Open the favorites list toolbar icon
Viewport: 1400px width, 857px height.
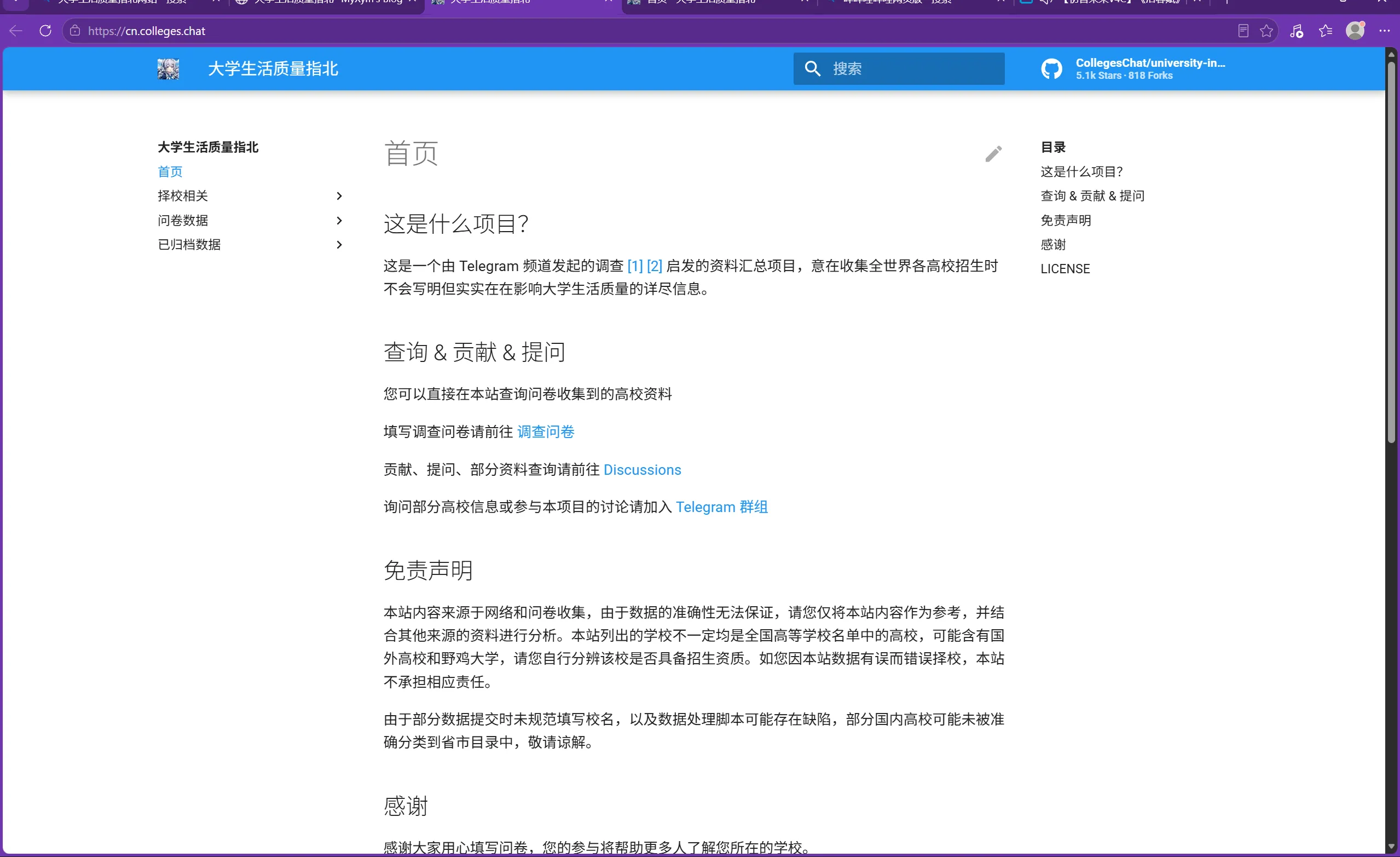click(x=1326, y=31)
